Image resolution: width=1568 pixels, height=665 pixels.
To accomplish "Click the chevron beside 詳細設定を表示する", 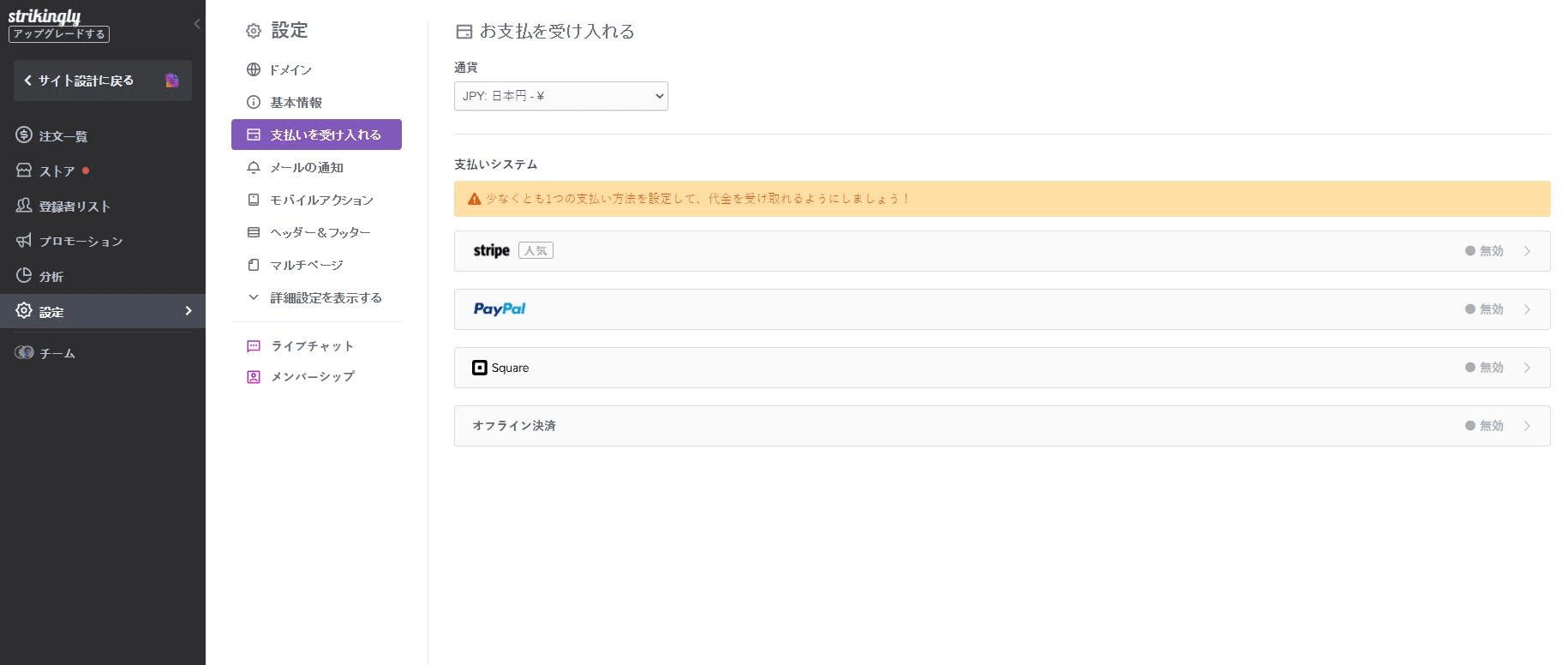I will point(254,297).
